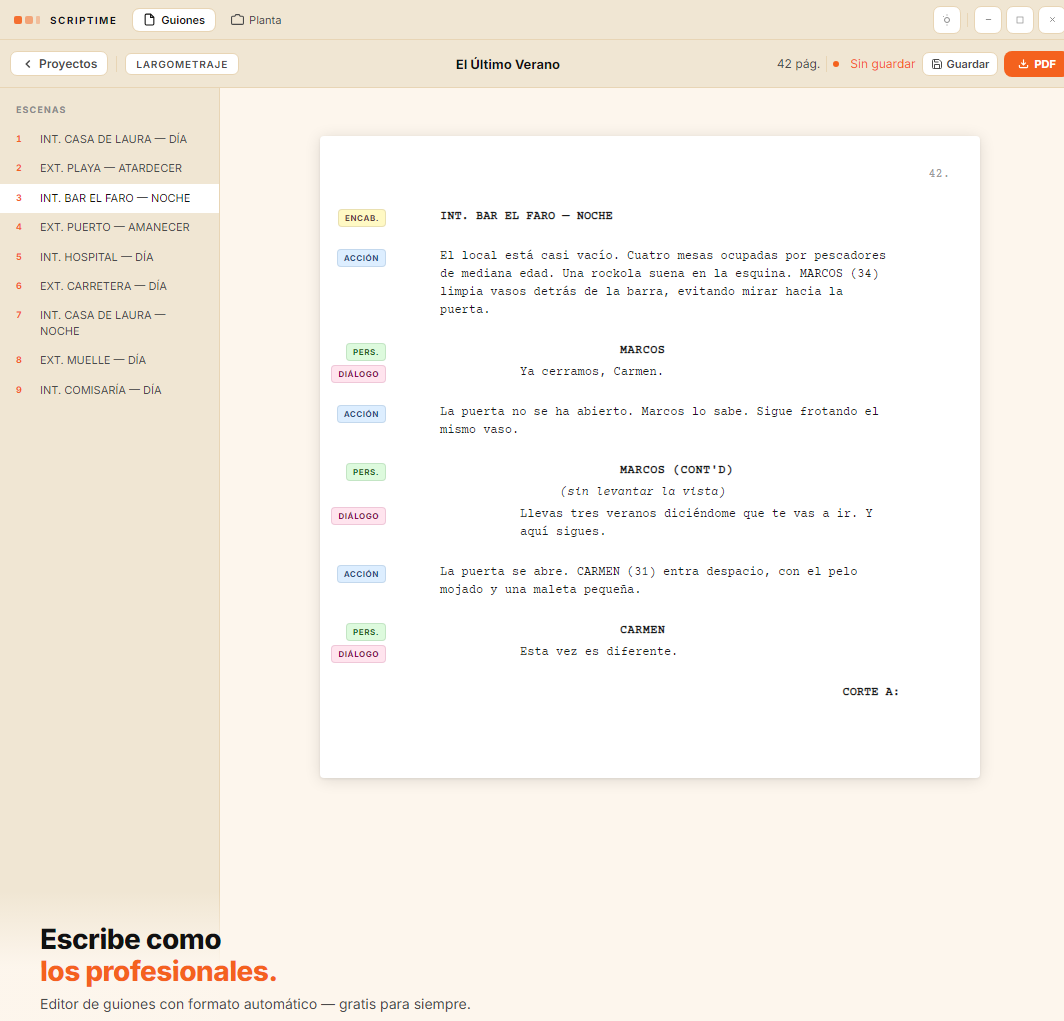Click the LARGOMETRAJE type badge
1064x1021 pixels.
click(182, 64)
